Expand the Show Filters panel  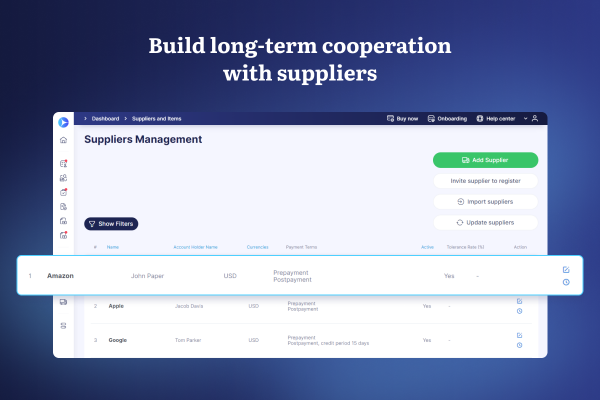pyautogui.click(x=110, y=224)
